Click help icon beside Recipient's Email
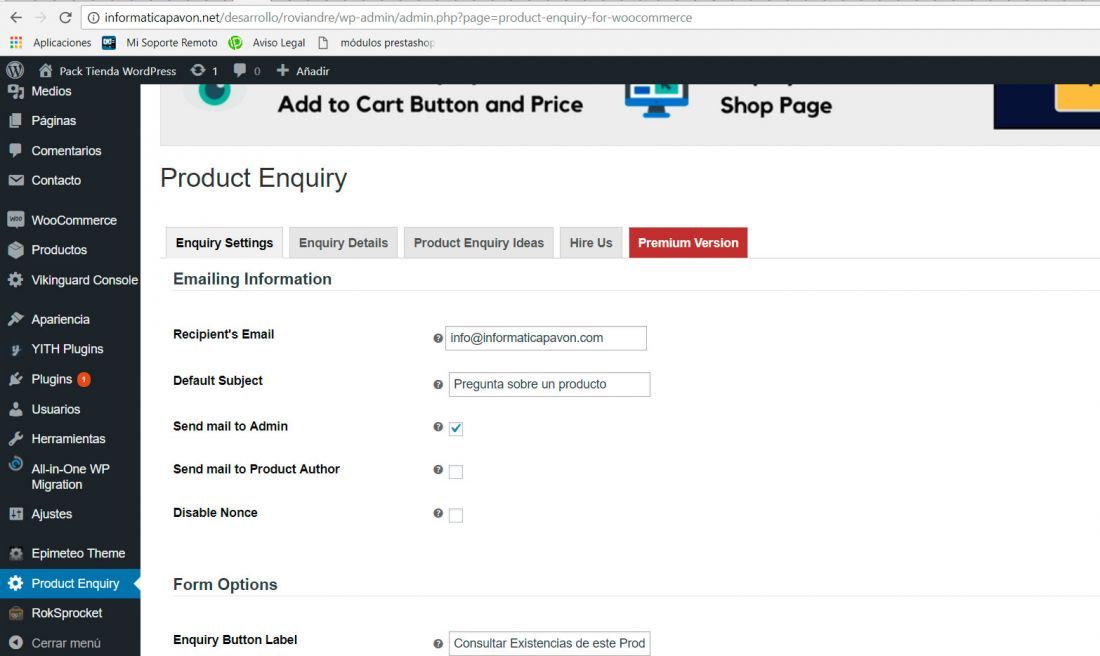 [x=438, y=338]
